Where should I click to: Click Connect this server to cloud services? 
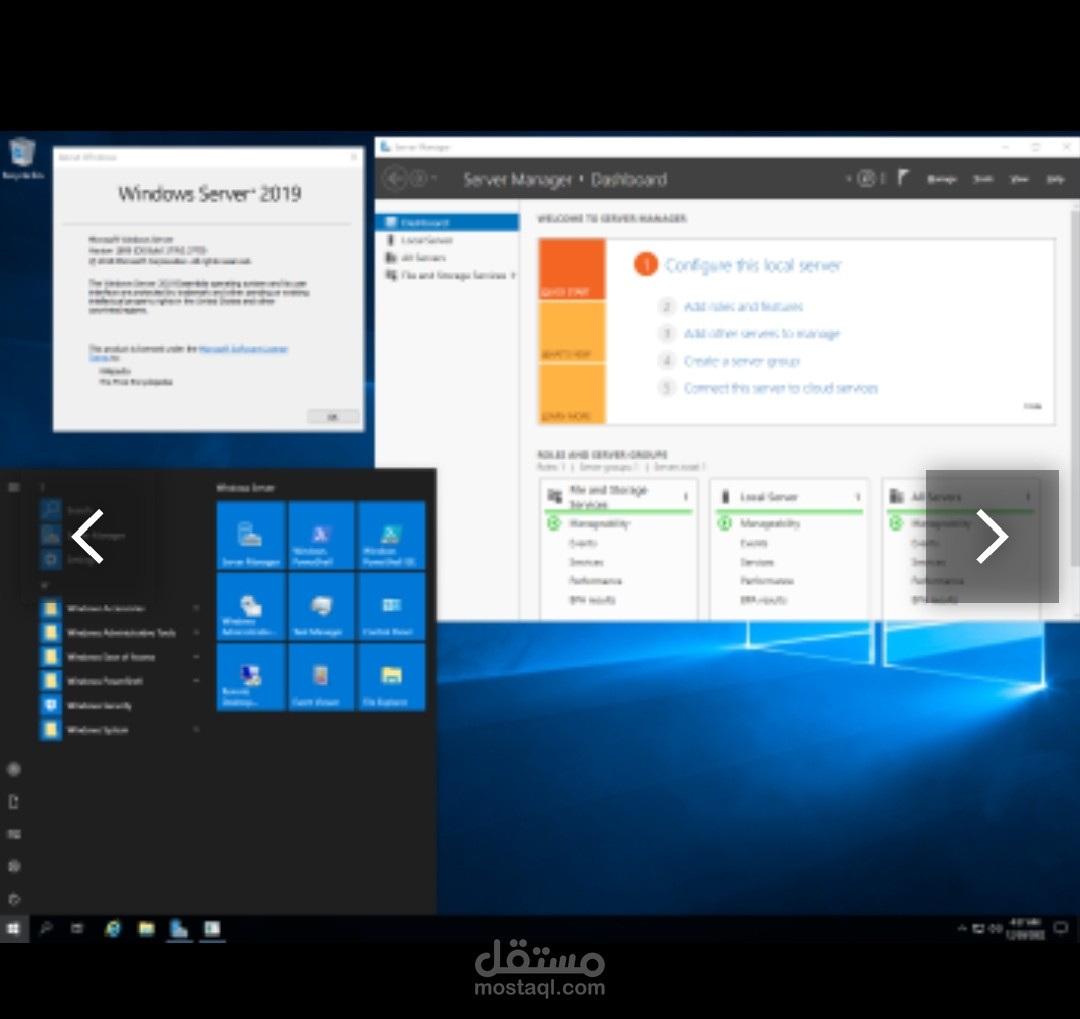pos(780,389)
